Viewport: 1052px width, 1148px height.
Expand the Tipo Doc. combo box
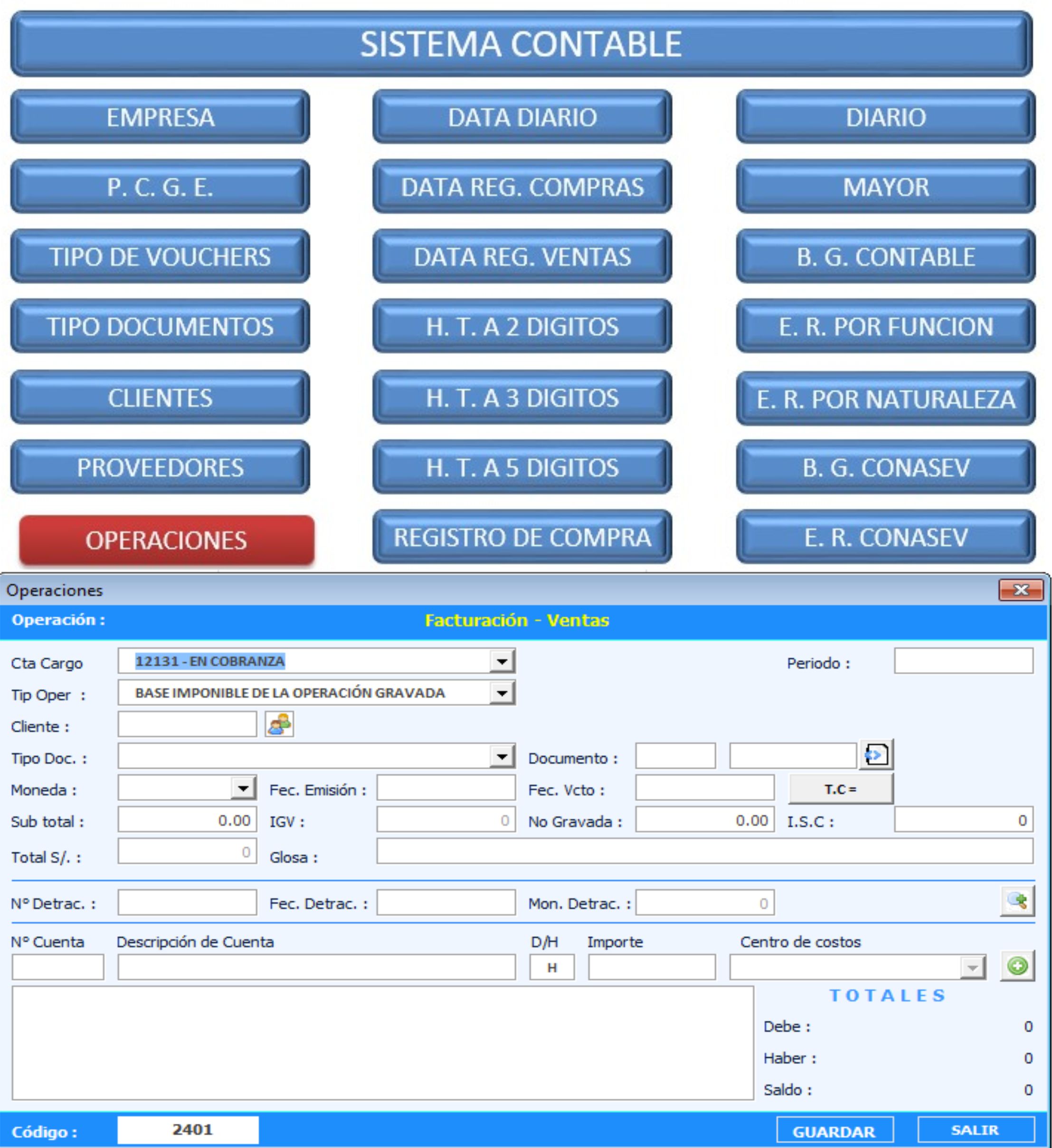pyautogui.click(x=502, y=757)
